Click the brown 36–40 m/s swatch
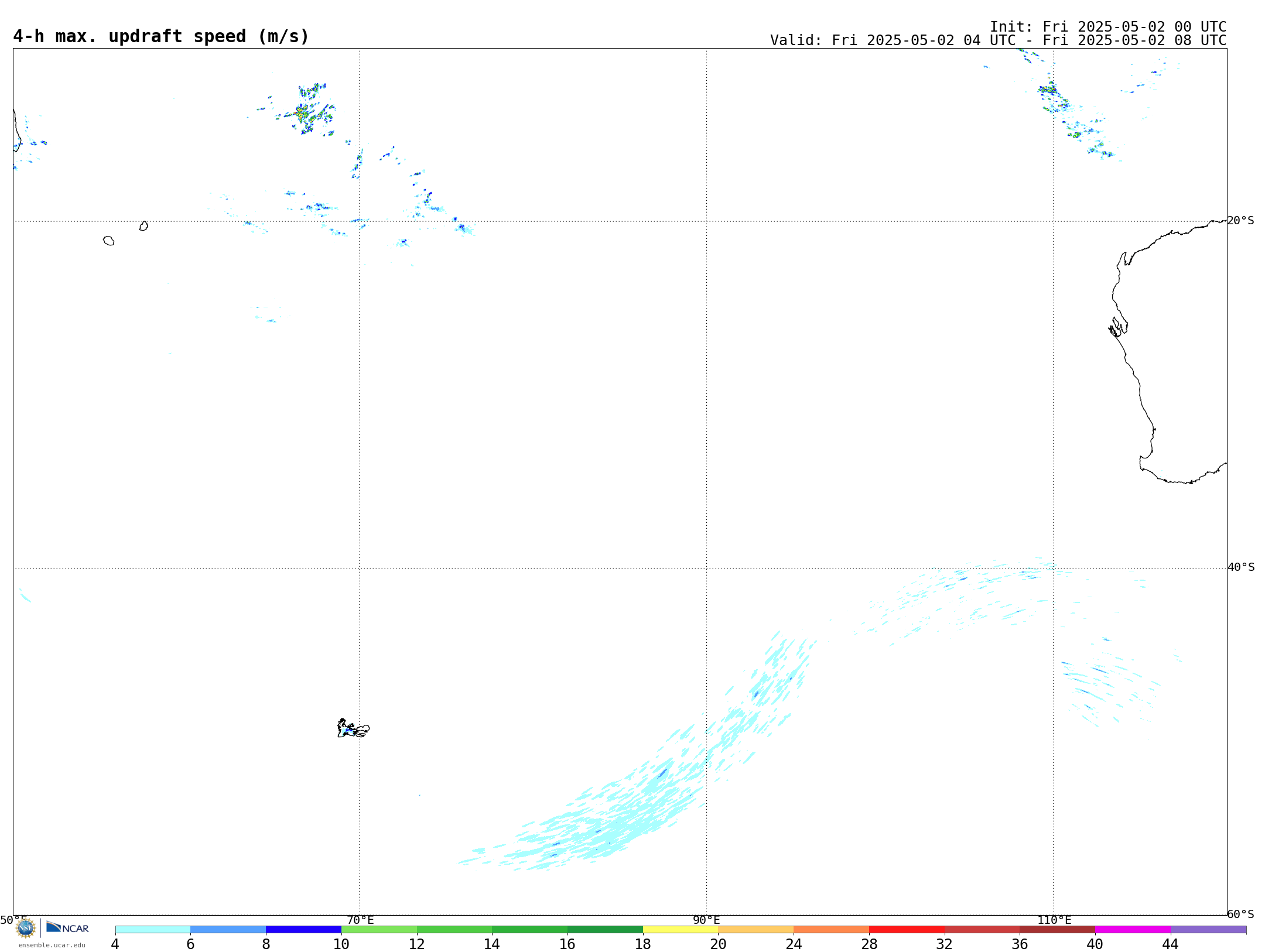 [x=1058, y=930]
